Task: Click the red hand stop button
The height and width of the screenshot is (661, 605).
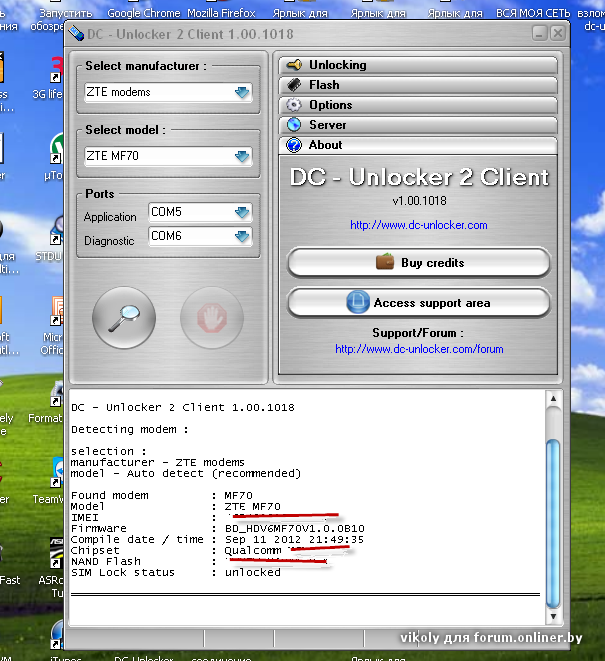Action: tap(212, 318)
